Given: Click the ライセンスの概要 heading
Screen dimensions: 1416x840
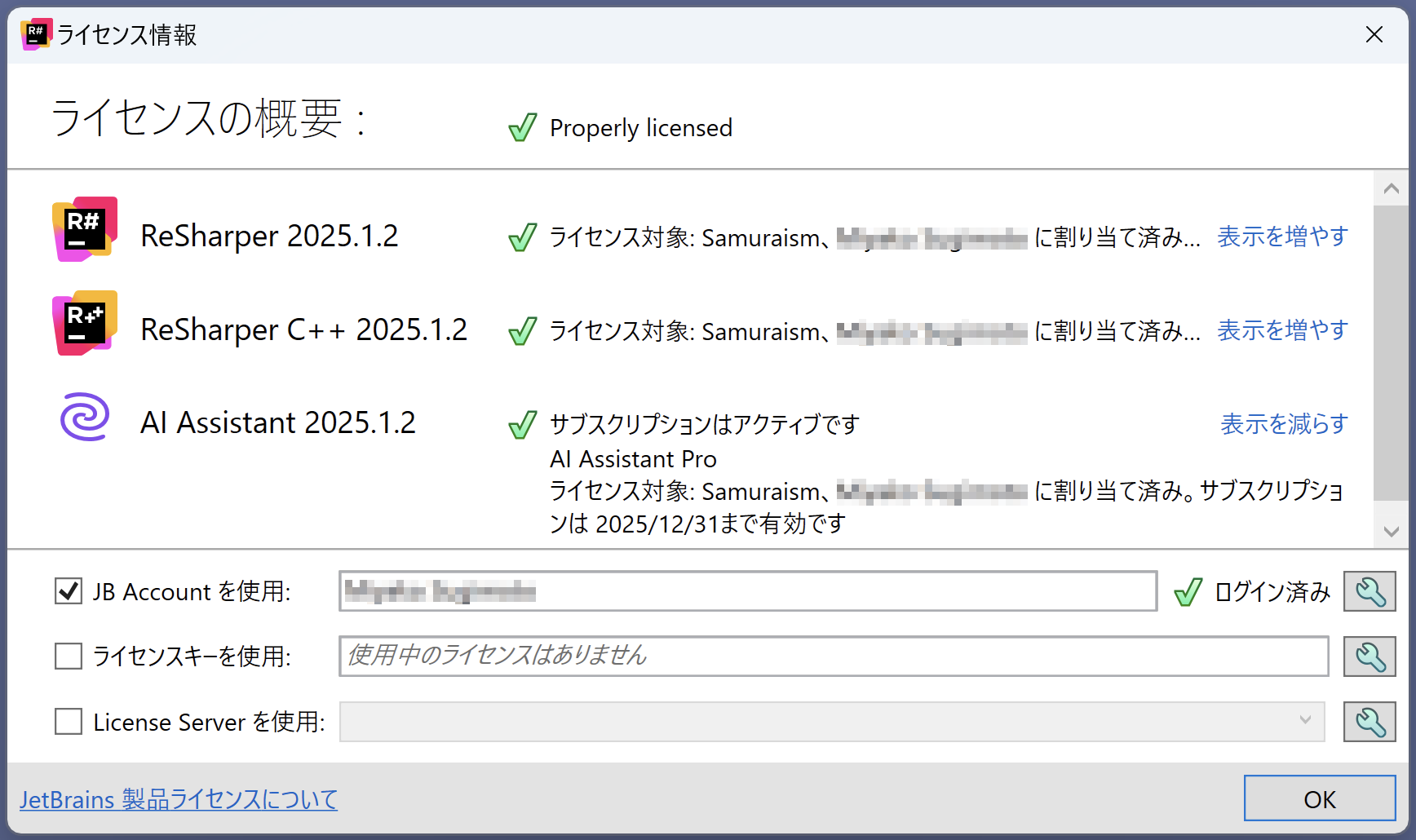Looking at the screenshot, I should point(209,117).
